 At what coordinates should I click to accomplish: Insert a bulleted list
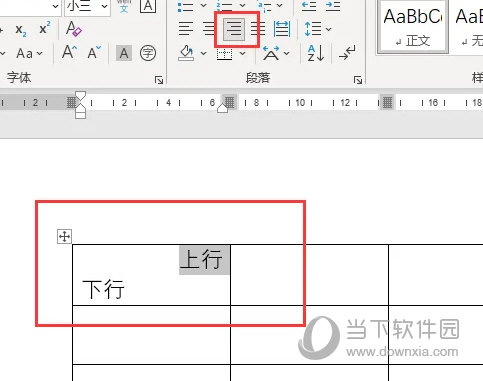tap(185, 6)
